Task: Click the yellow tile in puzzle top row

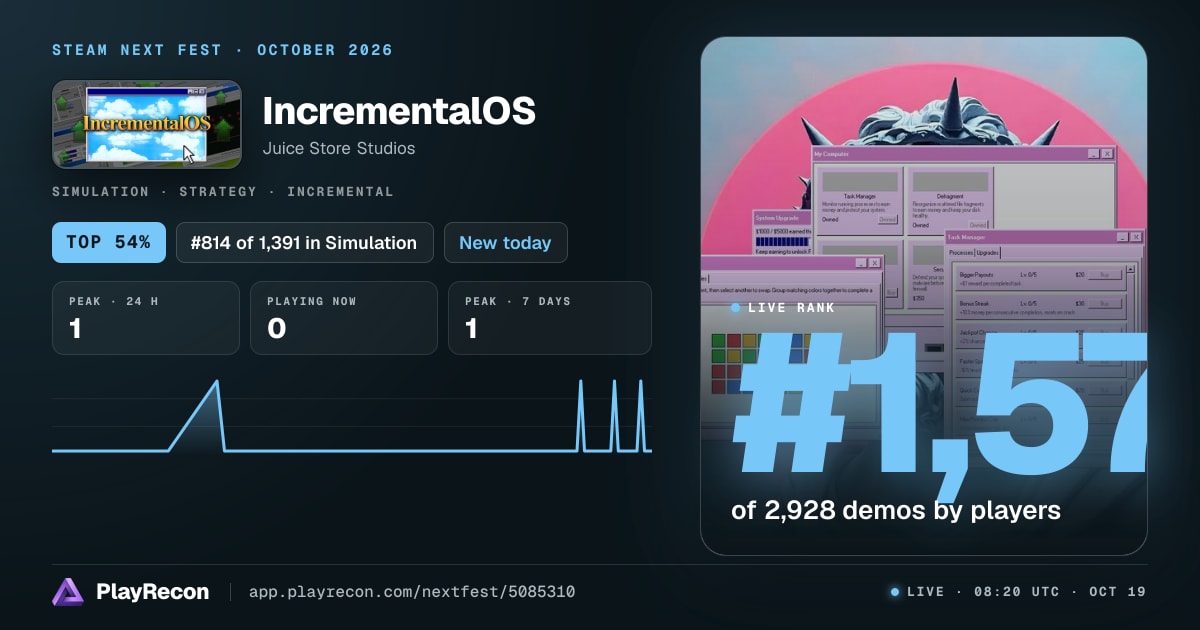Action: point(749,341)
